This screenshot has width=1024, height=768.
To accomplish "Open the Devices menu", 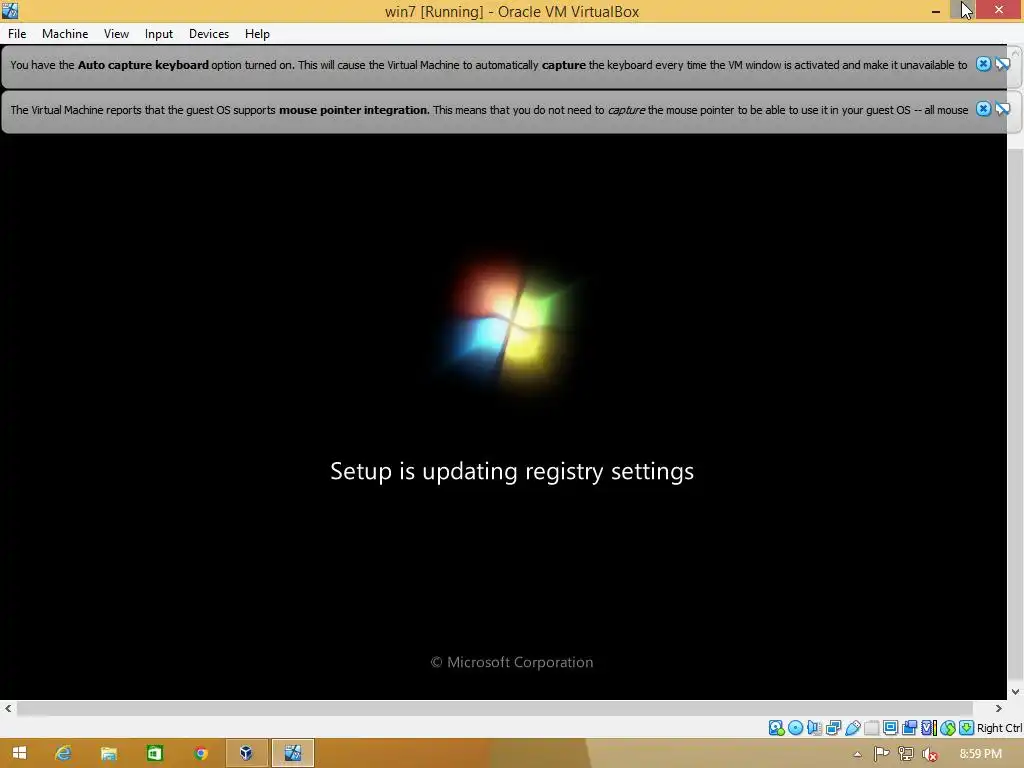I will (x=208, y=34).
